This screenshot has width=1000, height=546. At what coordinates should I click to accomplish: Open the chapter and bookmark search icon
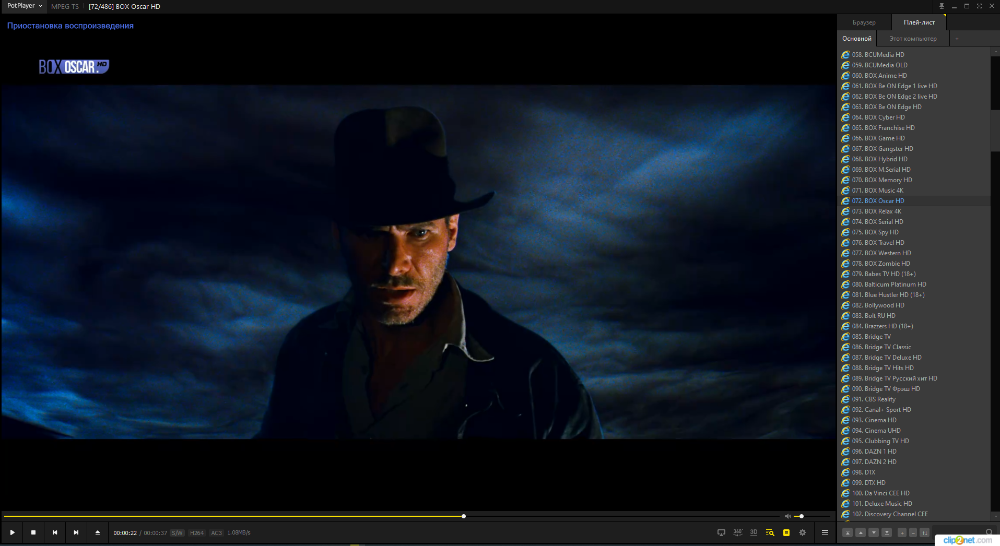click(x=770, y=533)
